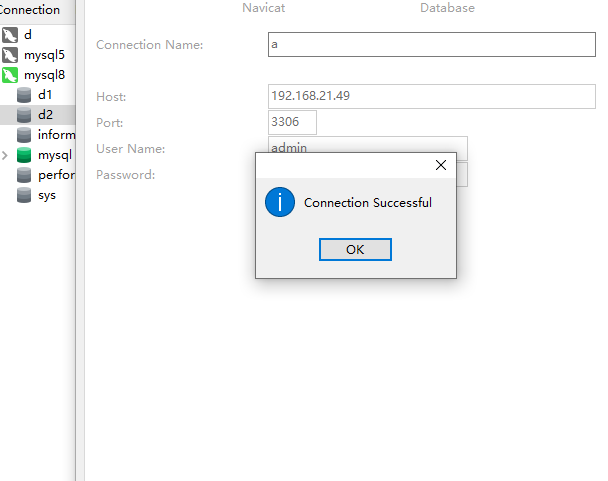
Task: Select the mysql5 connection label
Action: (x=44, y=55)
